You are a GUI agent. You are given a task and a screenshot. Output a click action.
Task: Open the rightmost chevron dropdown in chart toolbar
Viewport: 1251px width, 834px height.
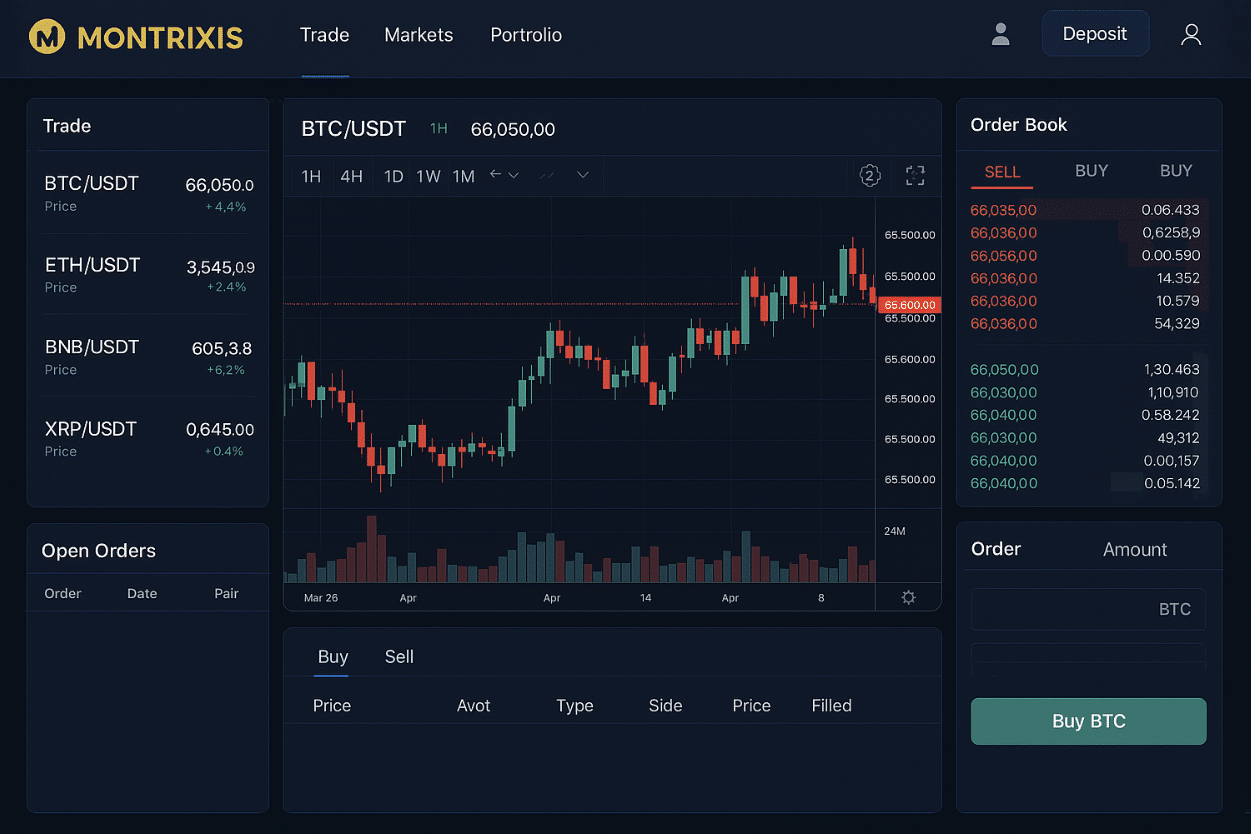point(583,175)
